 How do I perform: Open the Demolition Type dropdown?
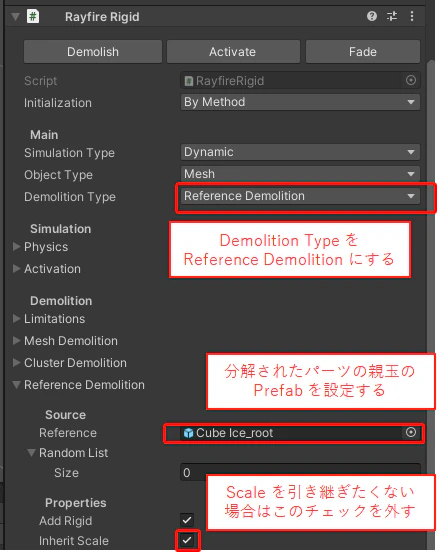(x=300, y=196)
